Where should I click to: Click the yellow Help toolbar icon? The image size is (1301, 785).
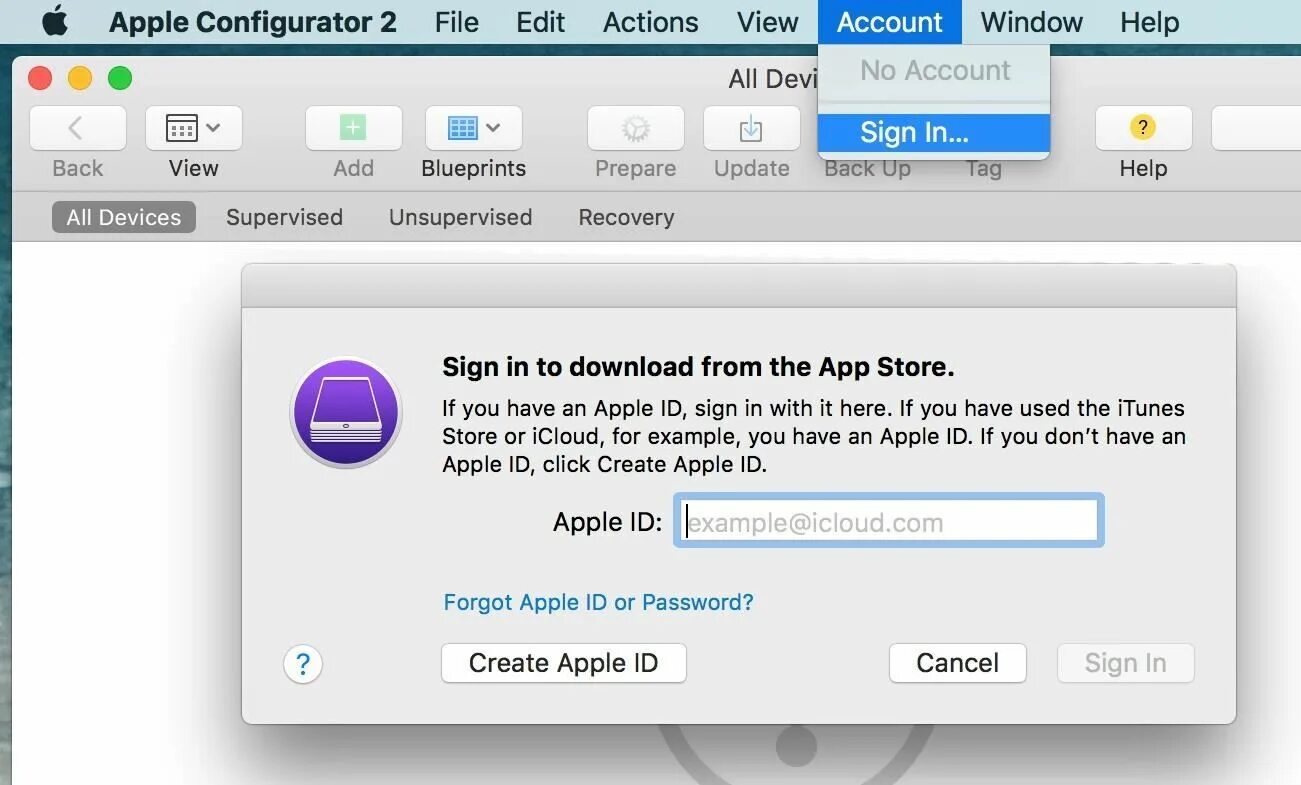click(1143, 128)
